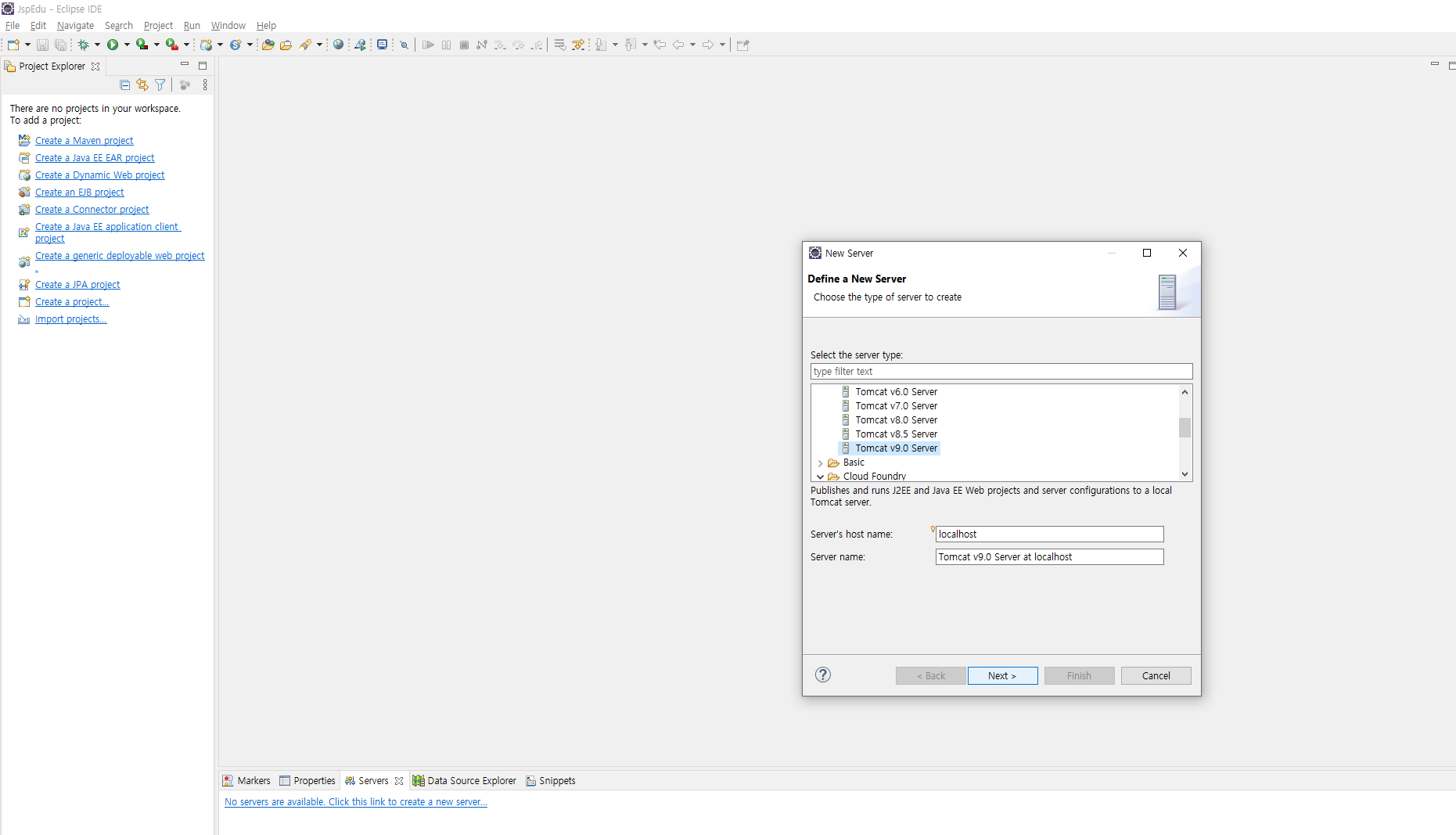Click the help question mark in New Server

823,675
